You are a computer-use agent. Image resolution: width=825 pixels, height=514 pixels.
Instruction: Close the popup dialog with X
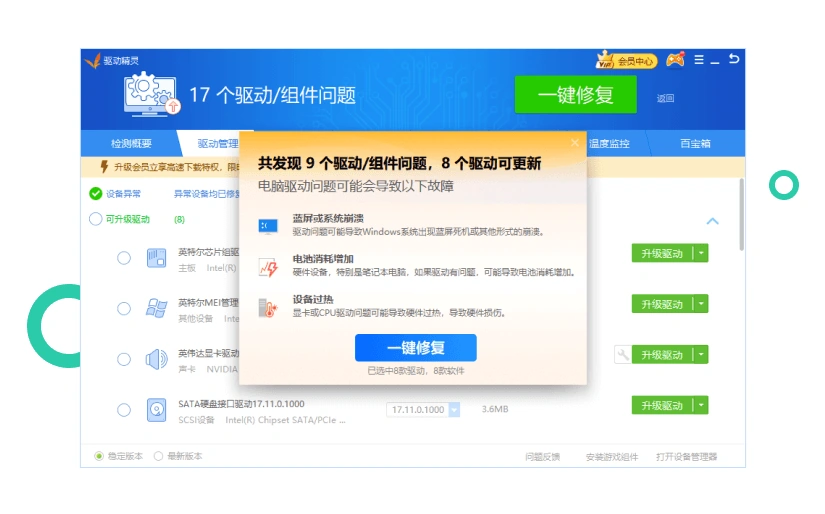click(x=575, y=143)
